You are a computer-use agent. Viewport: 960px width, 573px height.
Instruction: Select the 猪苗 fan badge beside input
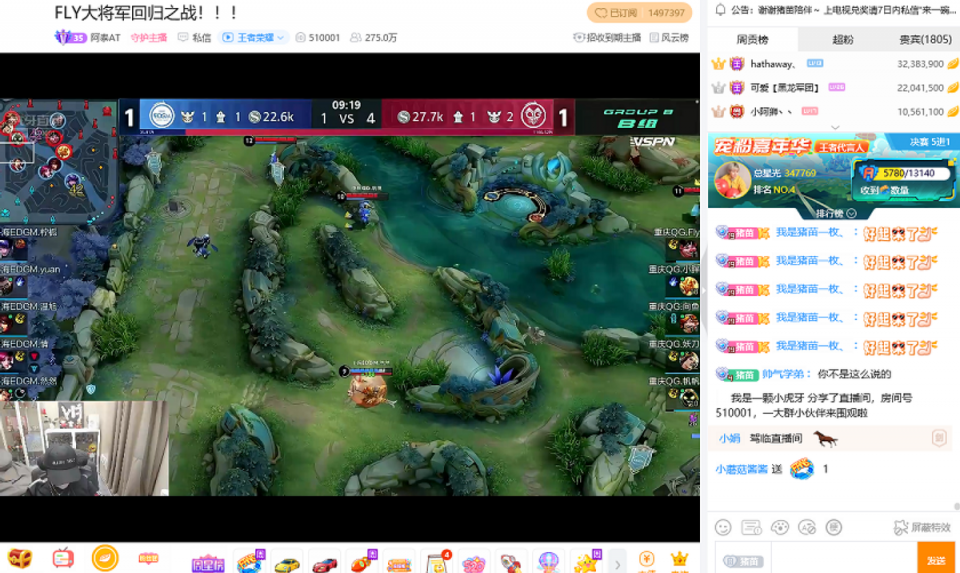[x=743, y=561]
